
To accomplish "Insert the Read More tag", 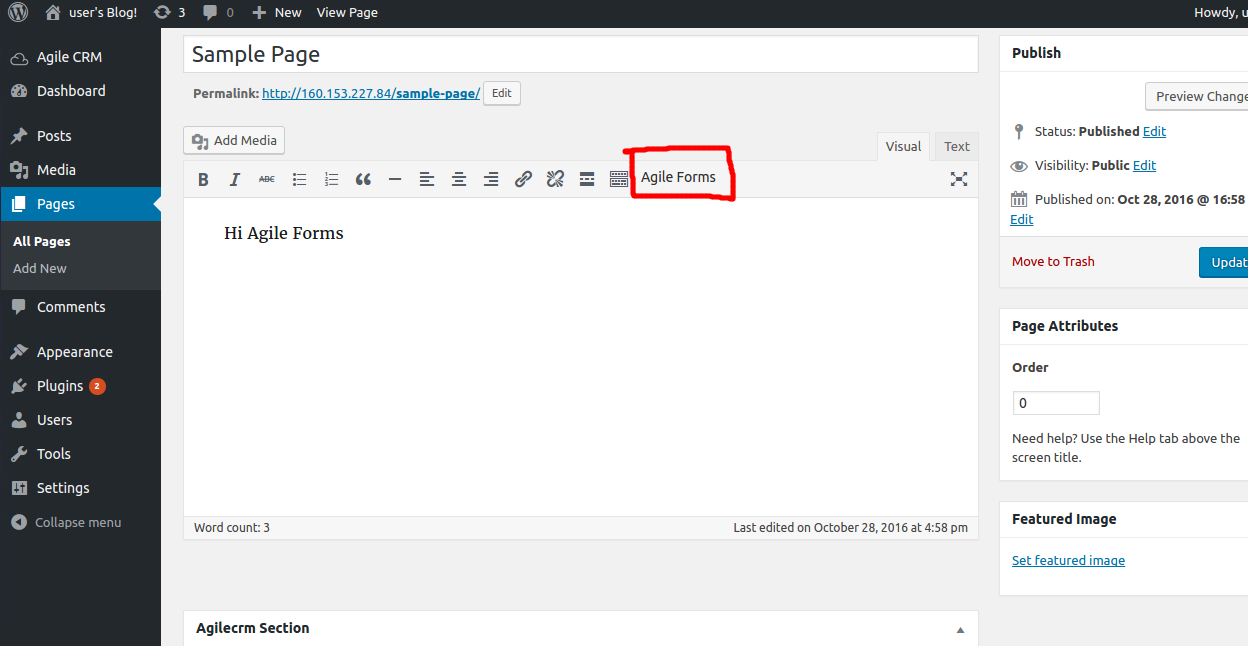I will point(587,179).
